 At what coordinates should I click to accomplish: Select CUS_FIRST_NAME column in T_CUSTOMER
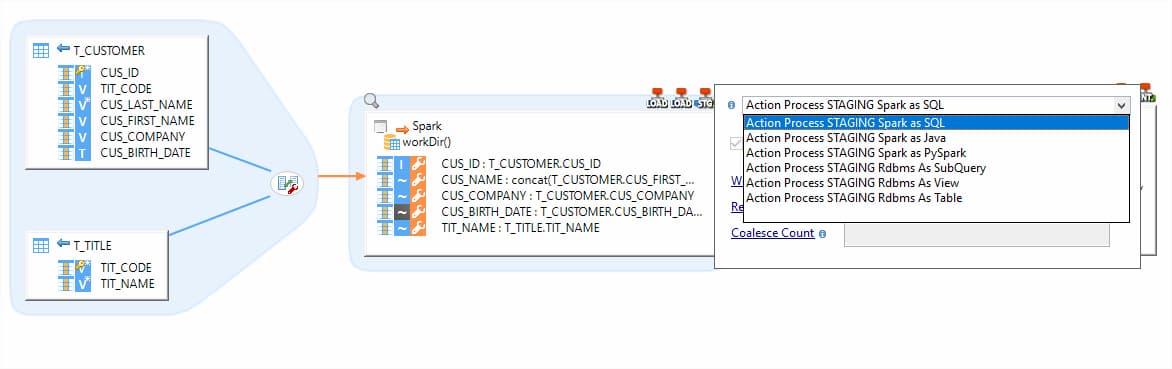tap(147, 121)
